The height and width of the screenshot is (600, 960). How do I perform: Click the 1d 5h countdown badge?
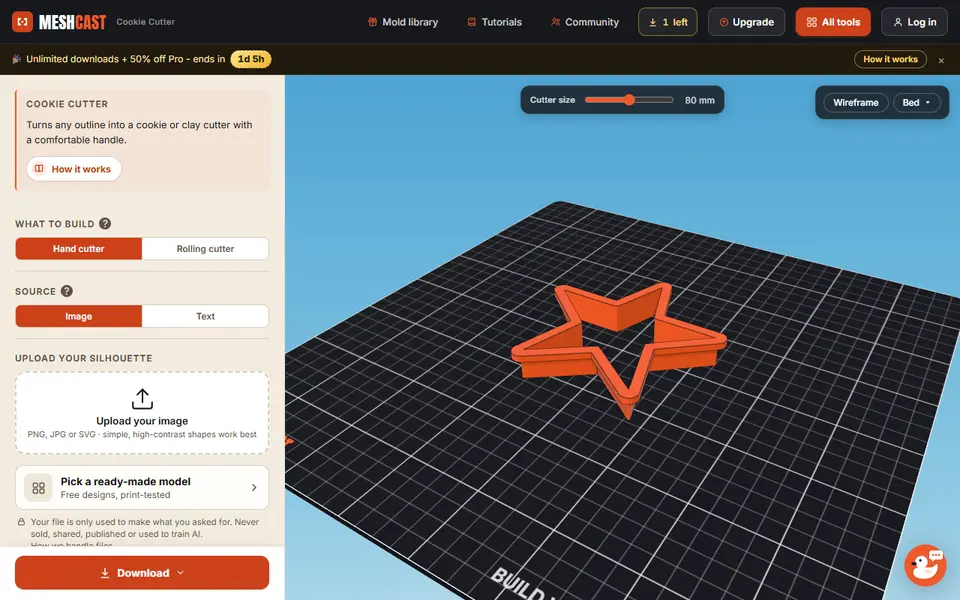[x=251, y=59]
